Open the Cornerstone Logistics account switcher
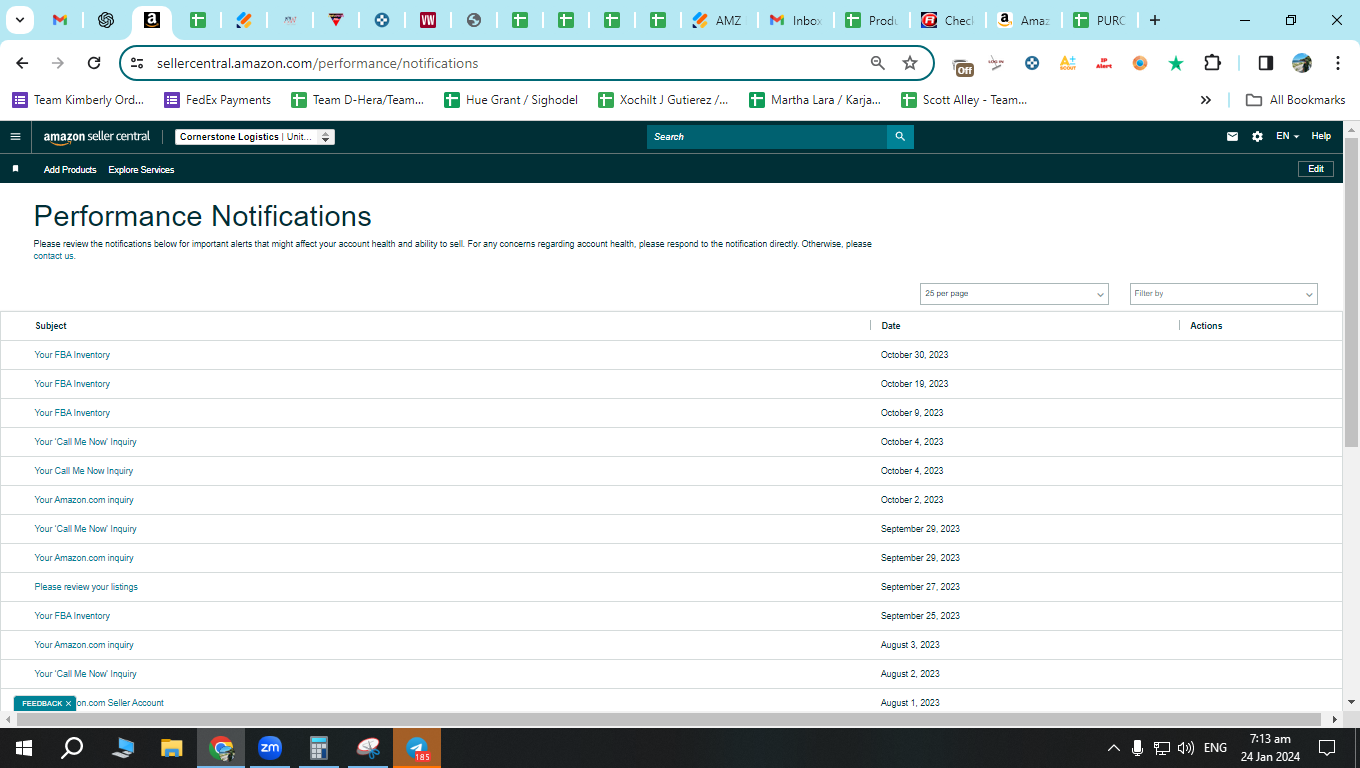The width and height of the screenshot is (1360, 768). pos(255,137)
